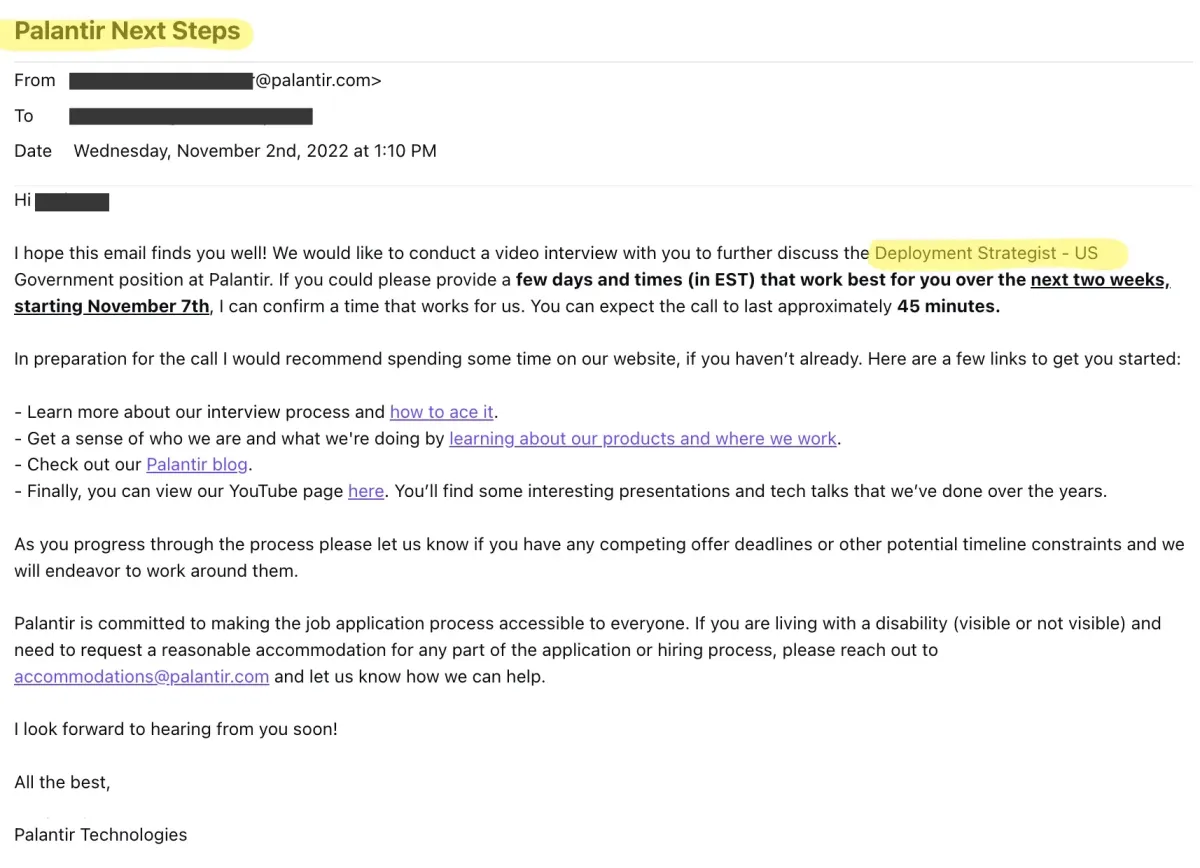This screenshot has width=1200, height=868.
Task: Click the "Palantir Technologies" signature line
Action: pyautogui.click(x=101, y=835)
